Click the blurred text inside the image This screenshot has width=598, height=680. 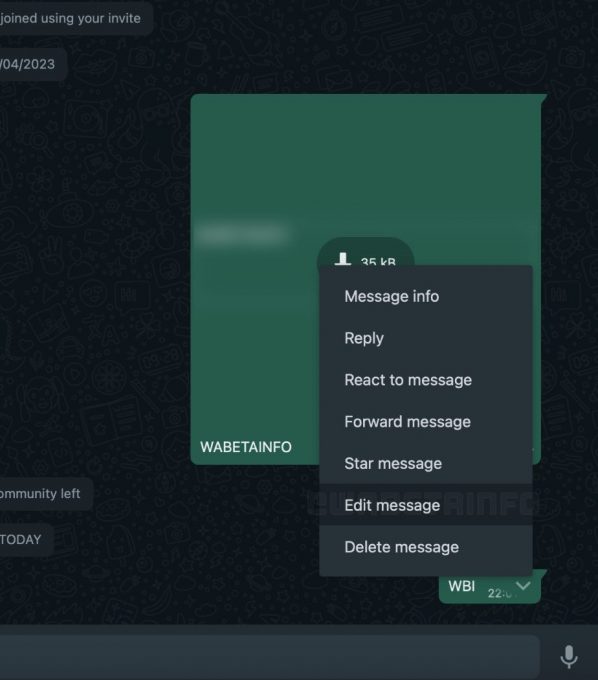point(242,234)
